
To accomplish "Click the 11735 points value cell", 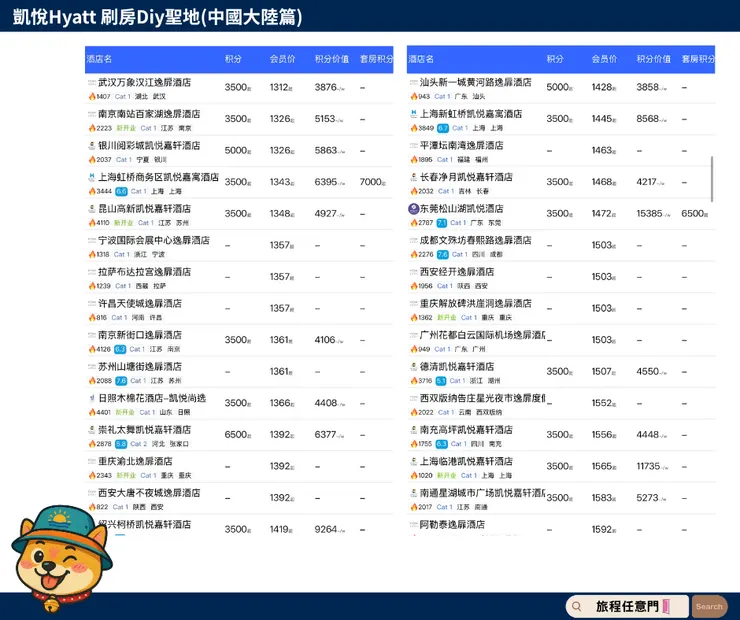I will (x=651, y=466).
